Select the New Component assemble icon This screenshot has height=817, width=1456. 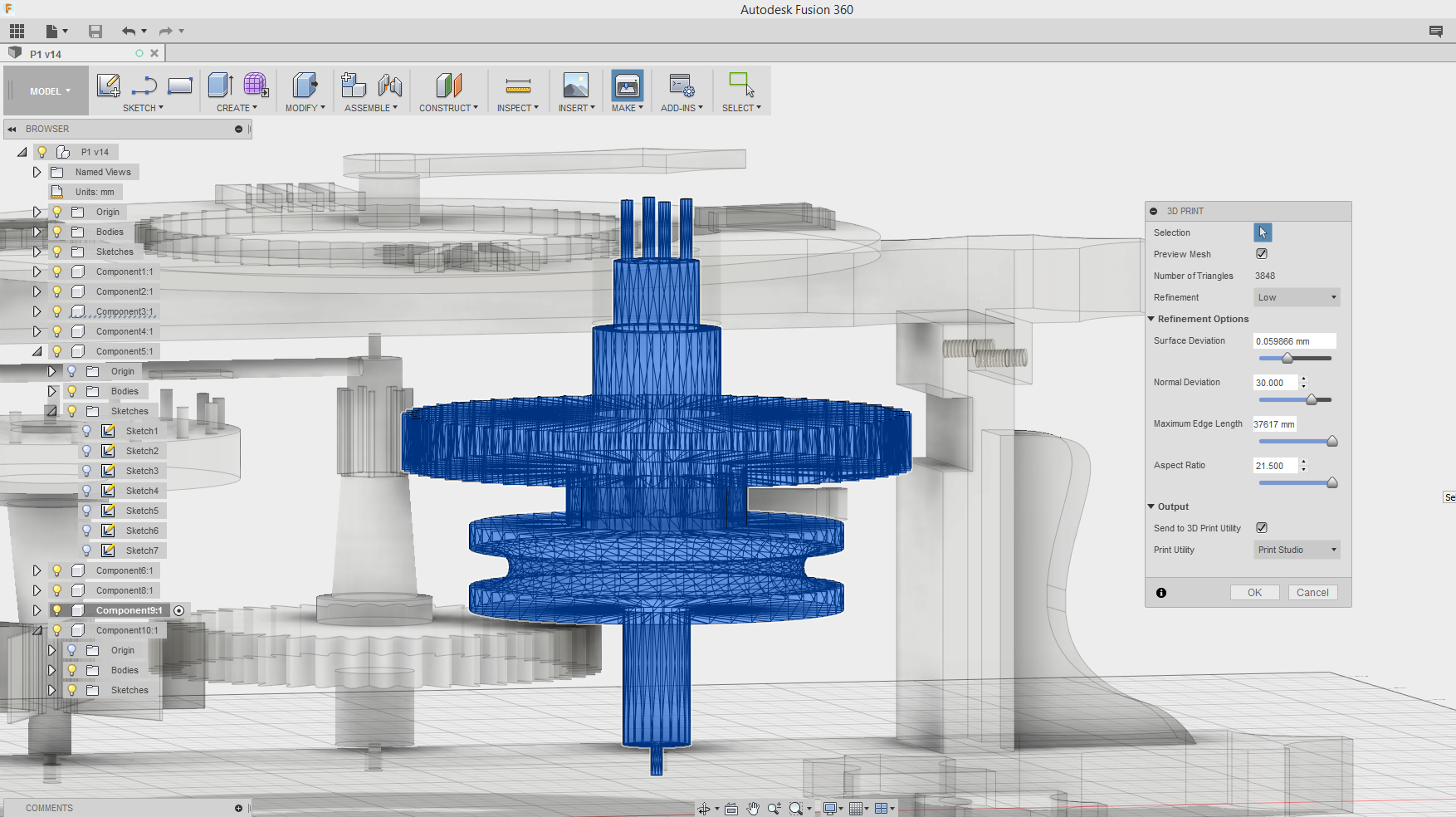(x=354, y=86)
